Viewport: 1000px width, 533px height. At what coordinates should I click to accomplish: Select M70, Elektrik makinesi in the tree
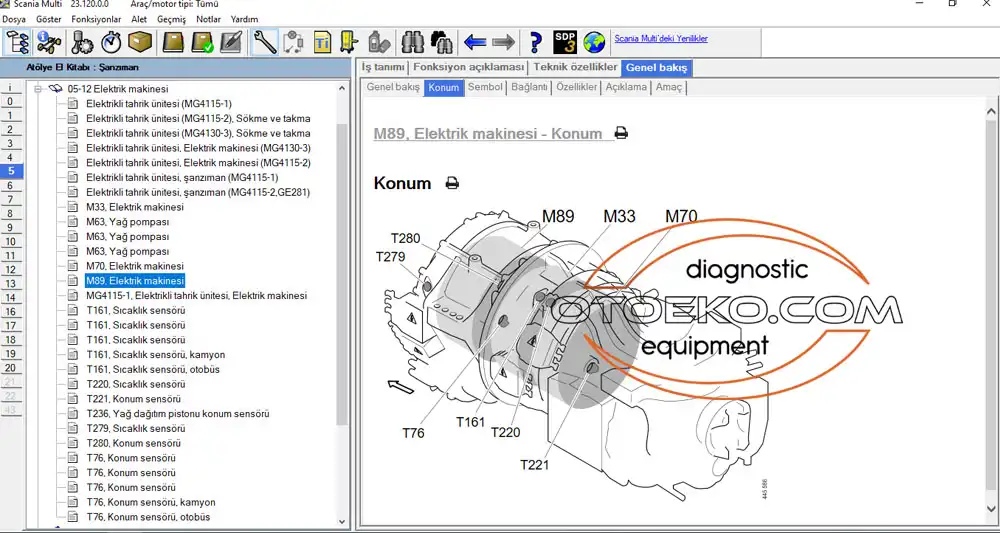(134, 266)
